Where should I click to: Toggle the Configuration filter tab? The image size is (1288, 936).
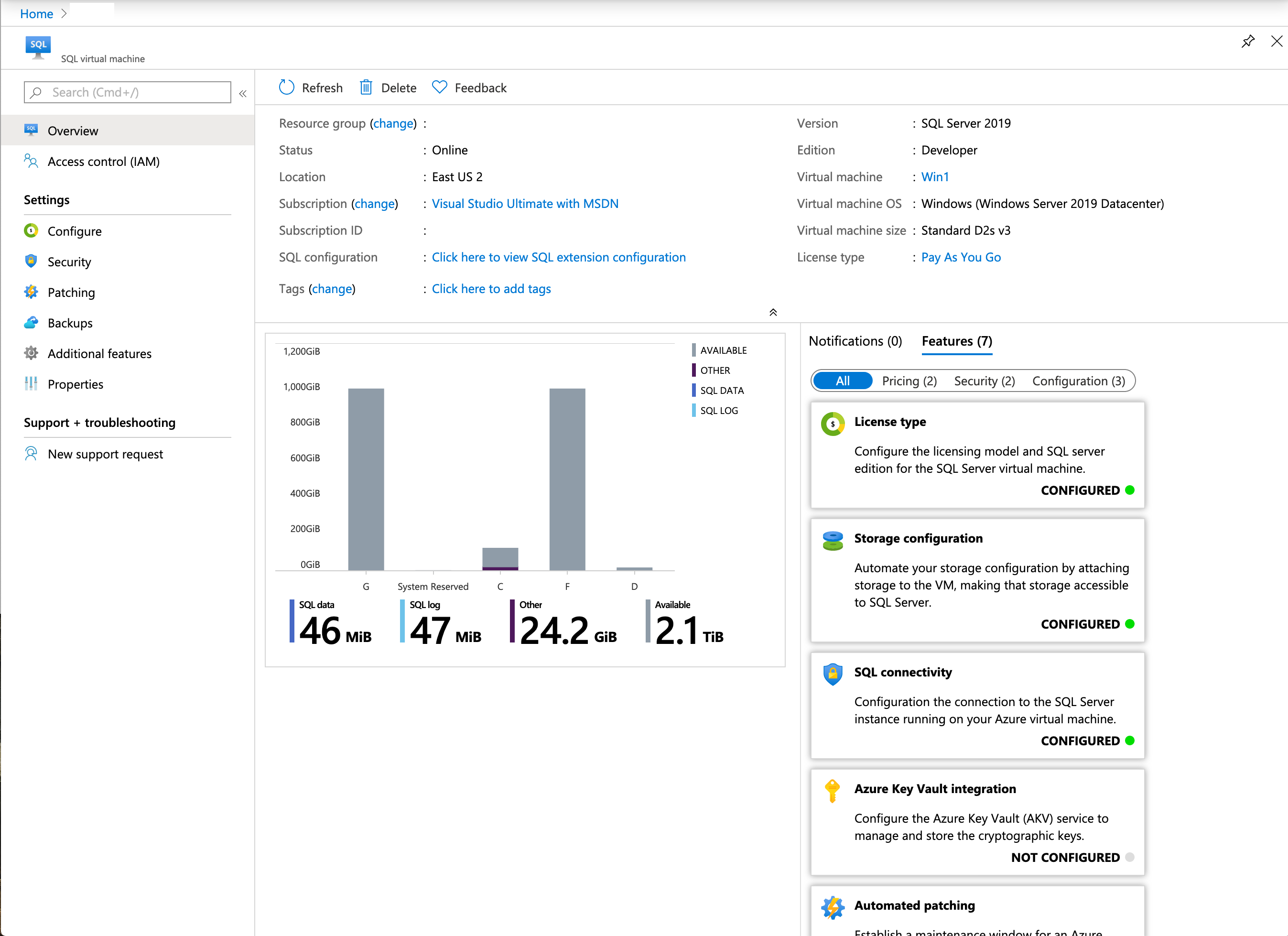(1079, 380)
